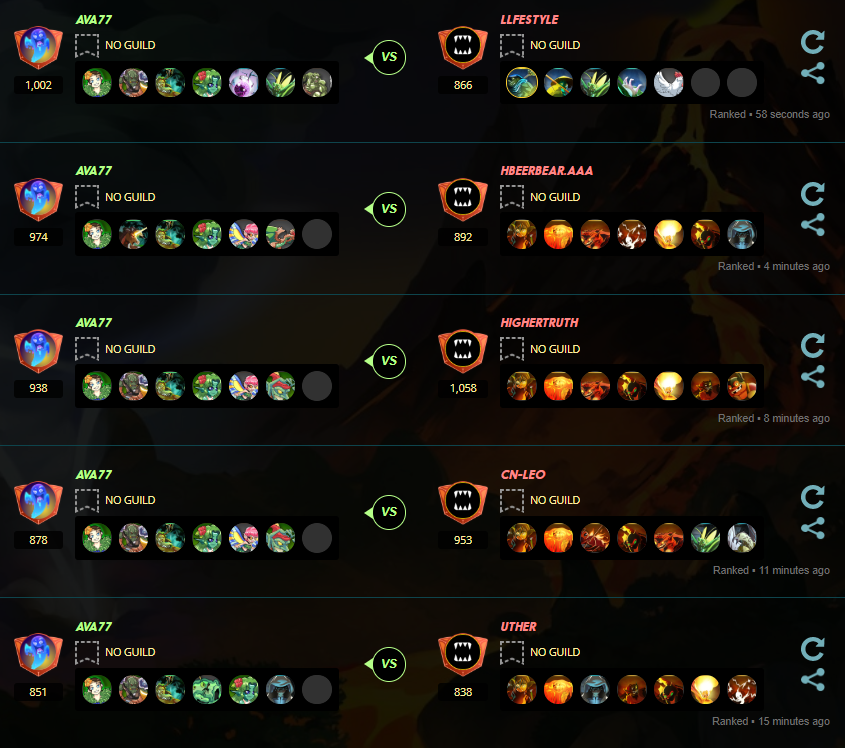Click the VS badge in the UTHER battle
Viewport: 845px width, 748px height.
(389, 664)
